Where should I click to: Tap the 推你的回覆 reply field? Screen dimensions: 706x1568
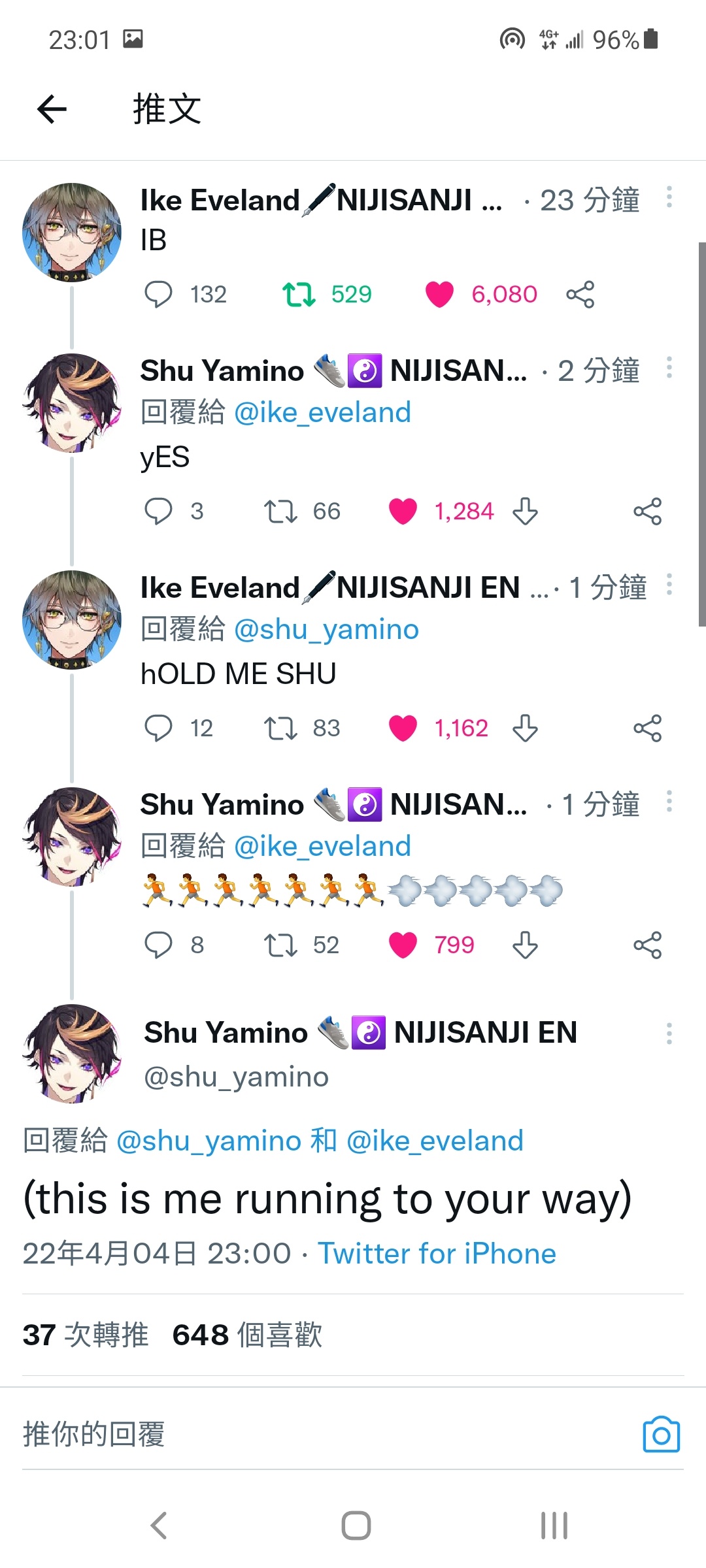click(327, 1434)
